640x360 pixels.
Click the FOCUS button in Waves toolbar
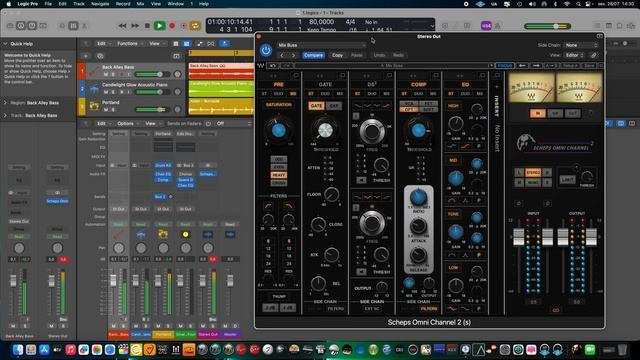coord(504,66)
